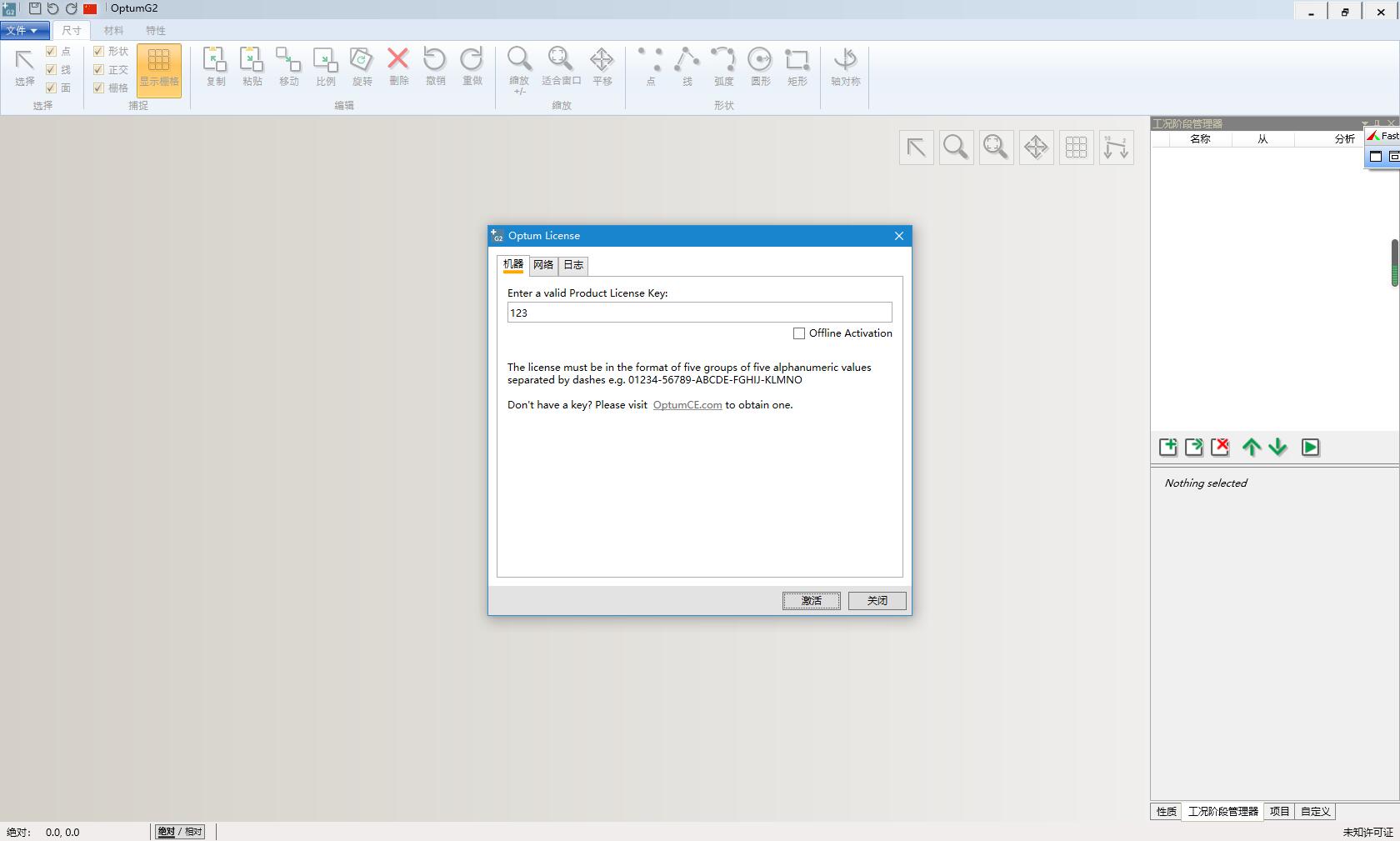Toggle the 正交 snap checkbox

pos(98,70)
